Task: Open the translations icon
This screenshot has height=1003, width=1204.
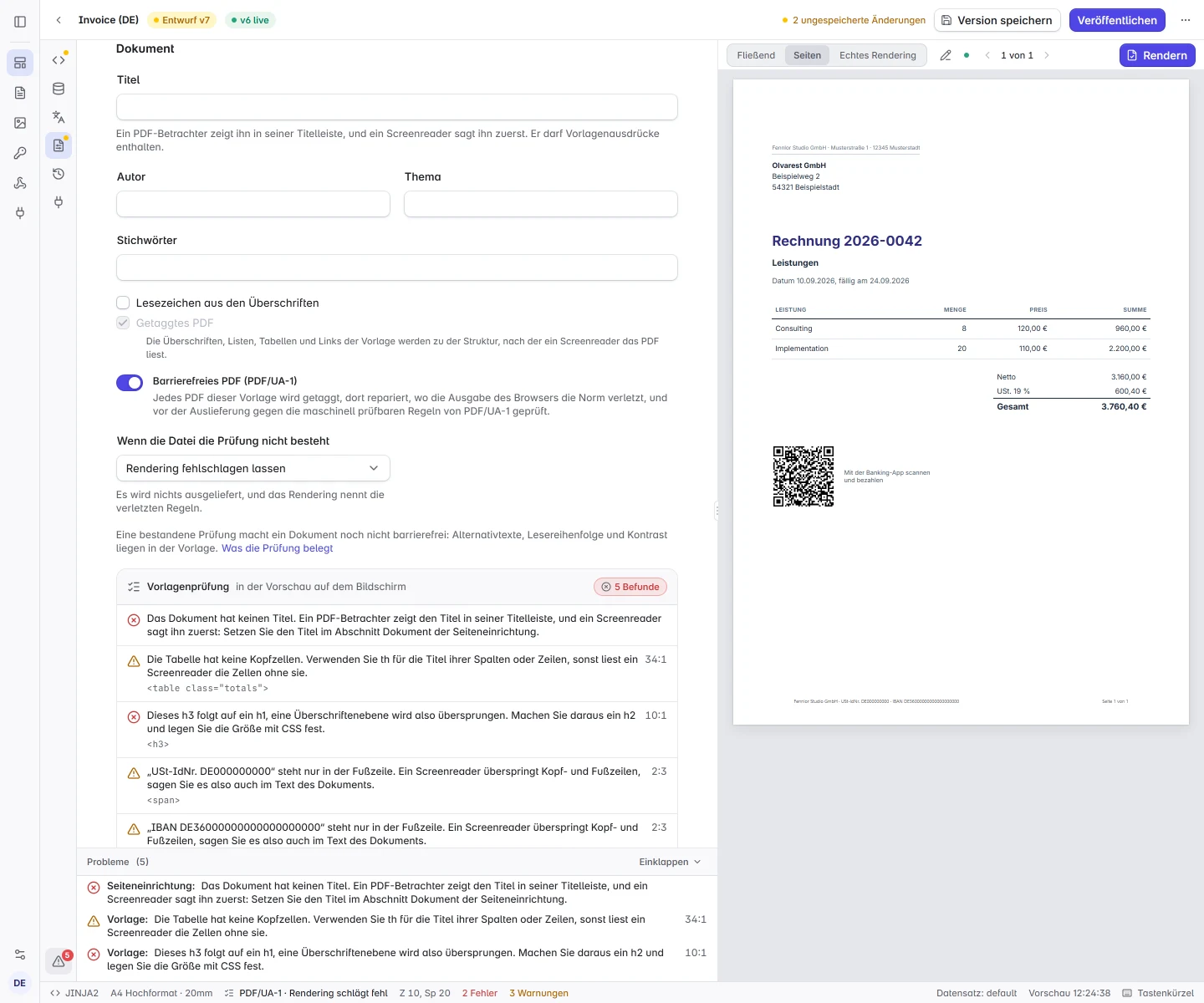Action: 59,117
